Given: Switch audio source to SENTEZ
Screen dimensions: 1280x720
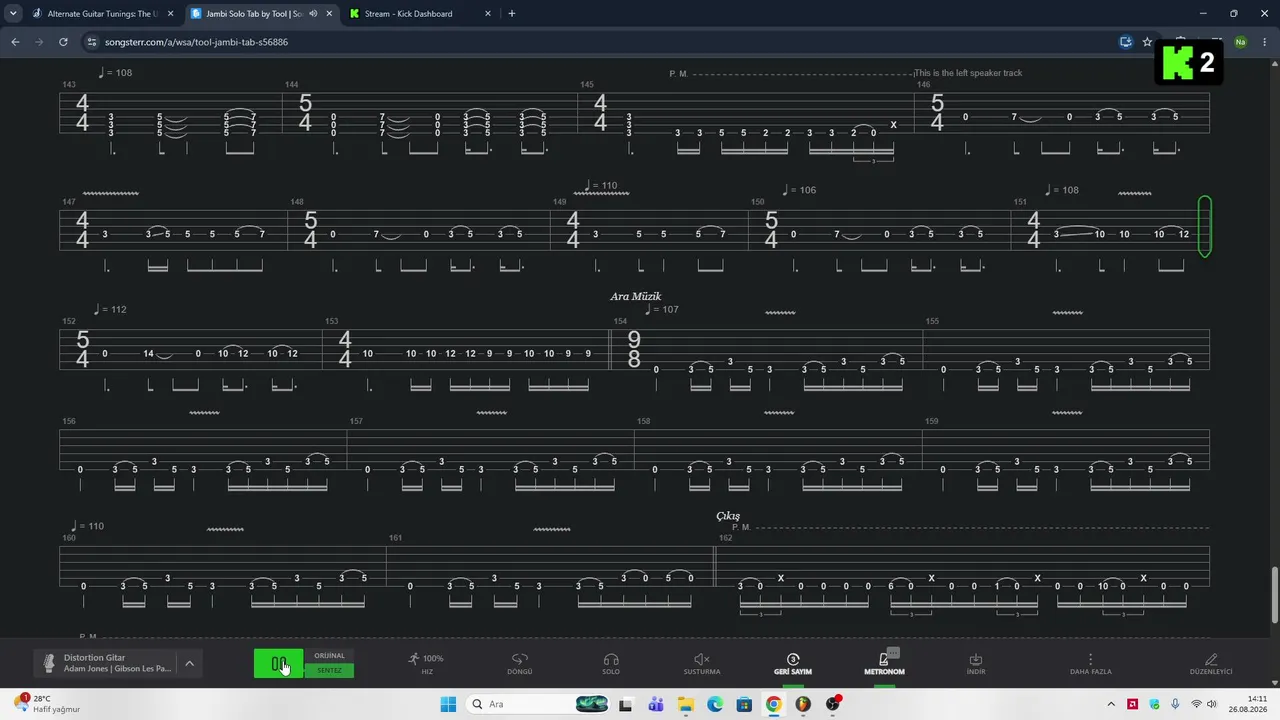Looking at the screenshot, I should [x=329, y=671].
